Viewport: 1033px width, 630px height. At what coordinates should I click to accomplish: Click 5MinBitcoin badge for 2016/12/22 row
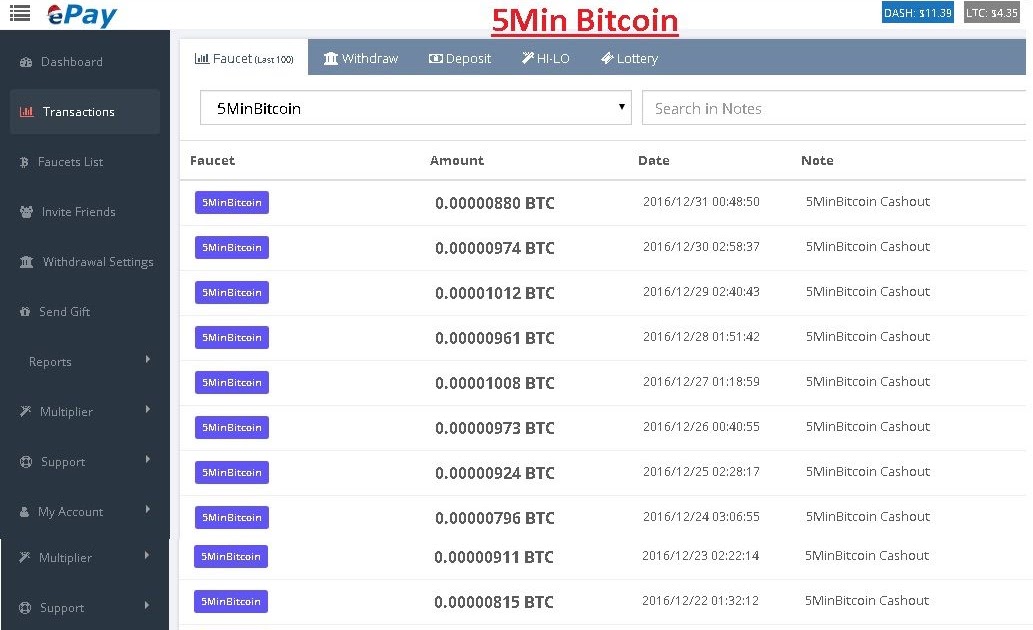point(231,601)
